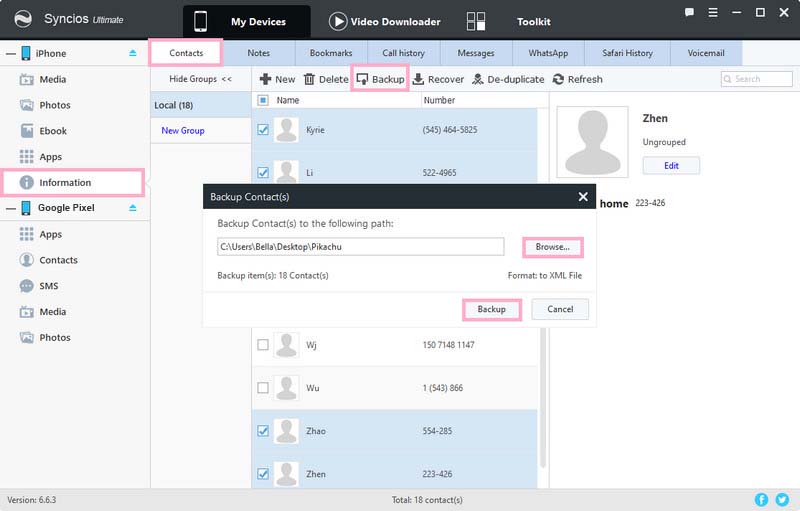Viewport: 800px width, 511px height.
Task: Click New Group link
Action: tap(183, 131)
